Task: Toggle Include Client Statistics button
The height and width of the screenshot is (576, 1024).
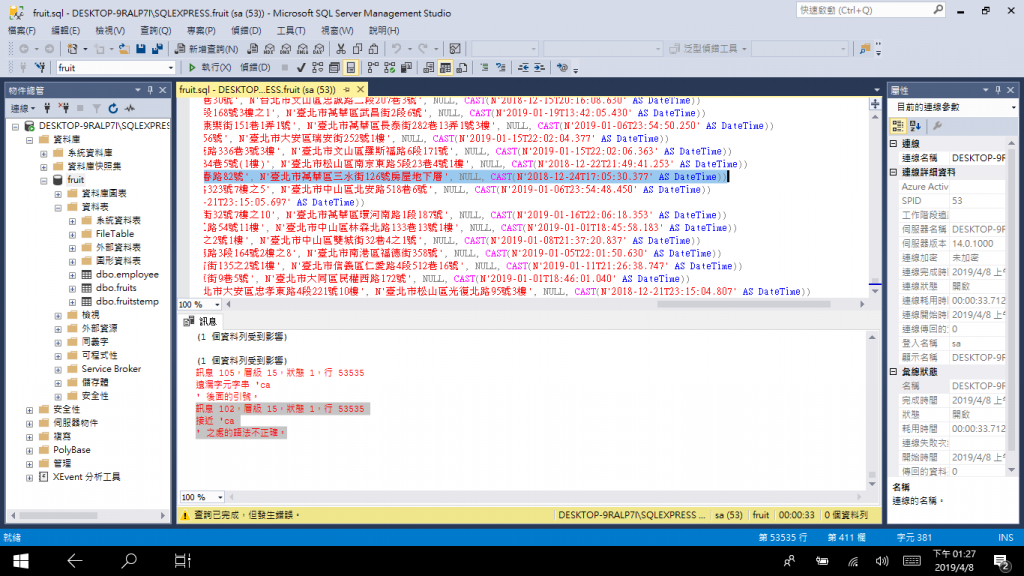Action: click(x=406, y=67)
